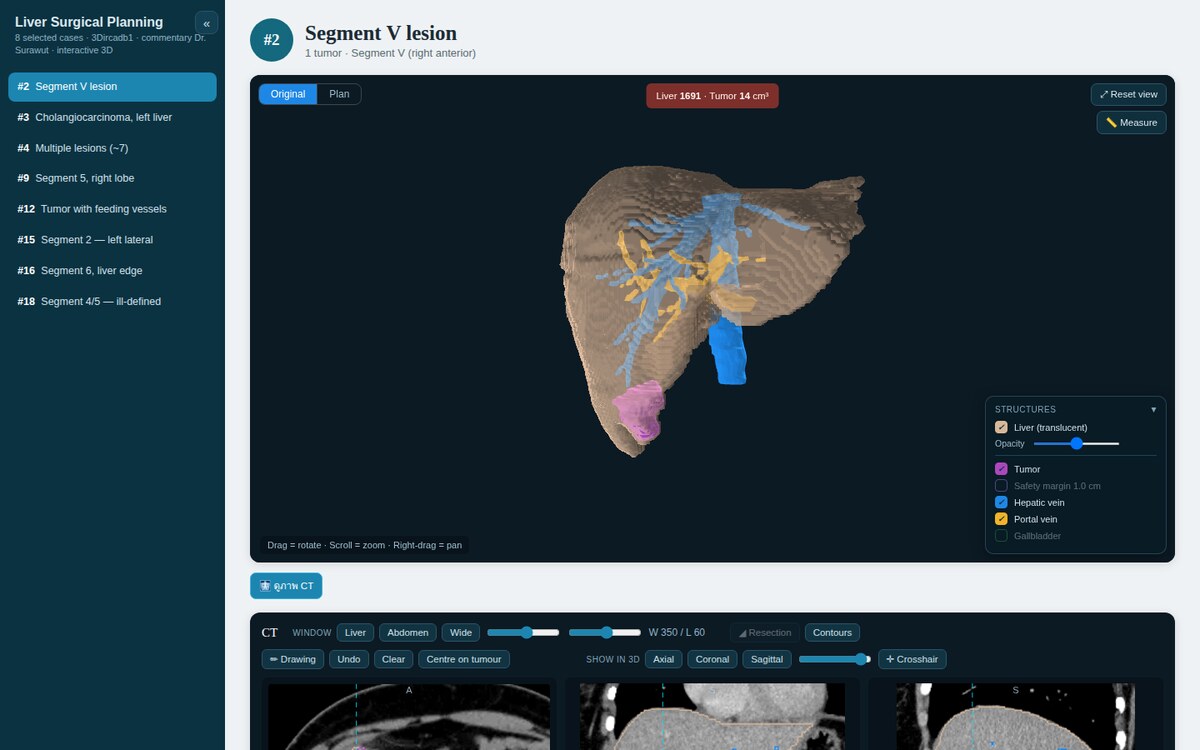Show Coronal plane in 3D
The width and height of the screenshot is (1200, 750).
(x=712, y=659)
